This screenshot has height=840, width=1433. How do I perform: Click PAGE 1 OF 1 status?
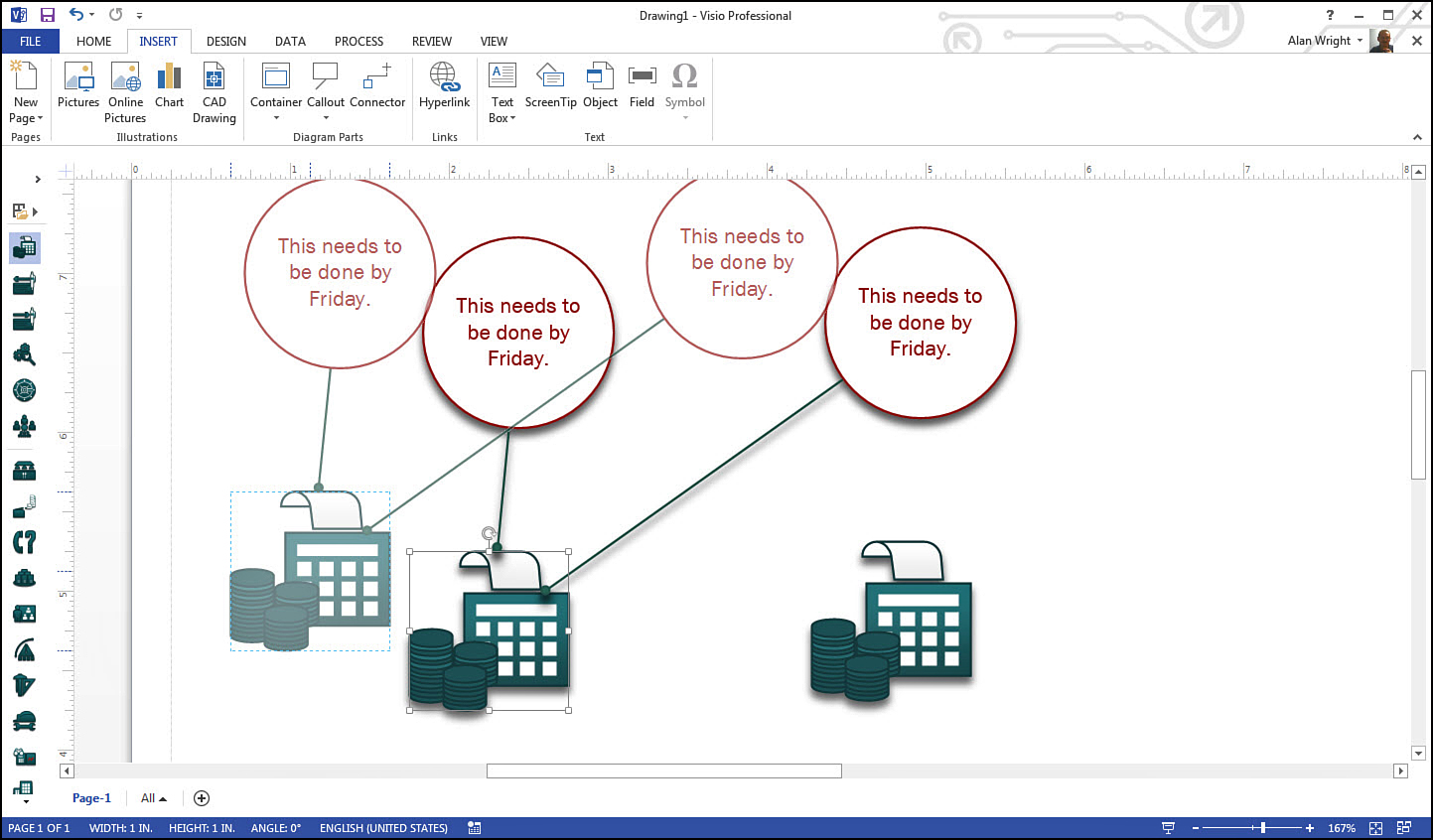pos(39,828)
